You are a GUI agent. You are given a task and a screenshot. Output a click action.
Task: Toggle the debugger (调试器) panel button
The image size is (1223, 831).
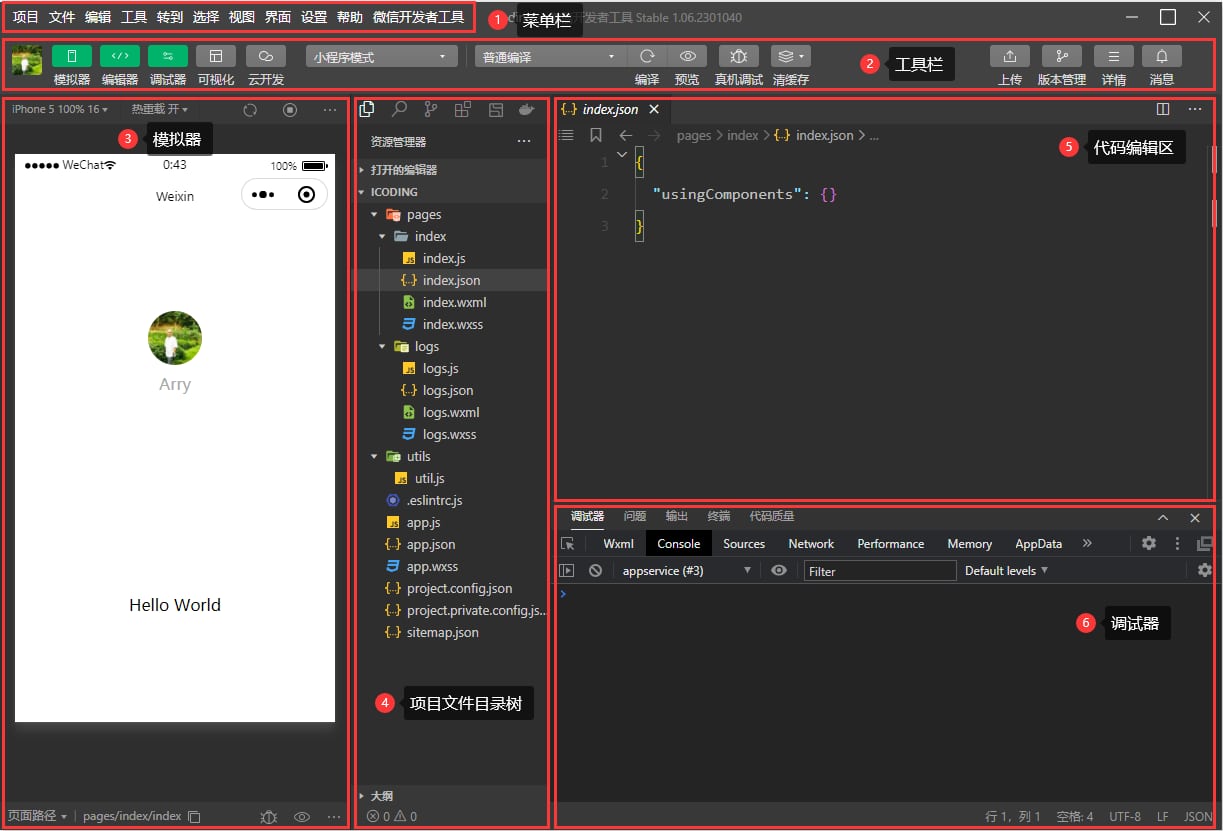[x=167, y=57]
